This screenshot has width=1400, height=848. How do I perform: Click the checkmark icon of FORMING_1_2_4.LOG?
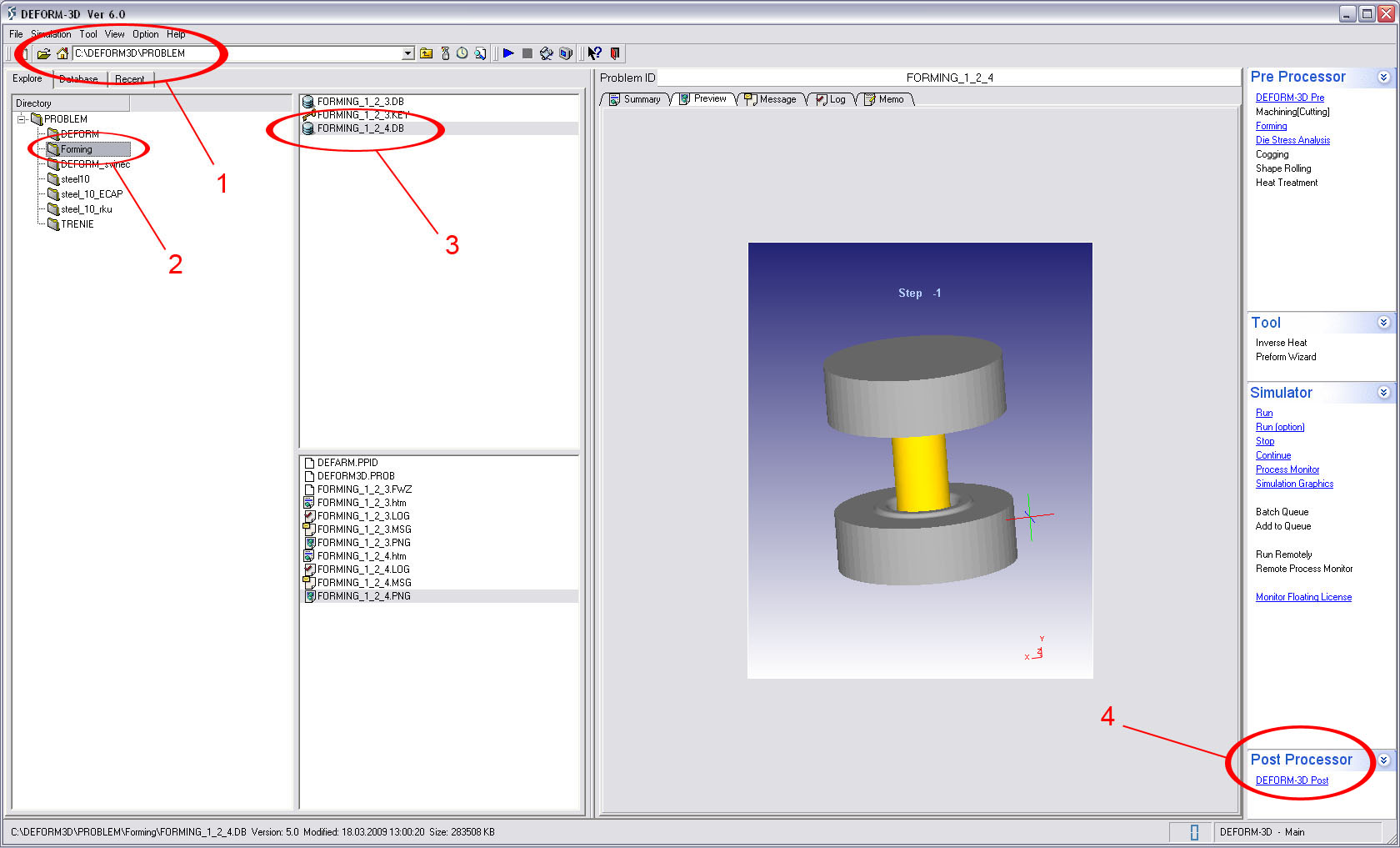tap(308, 570)
